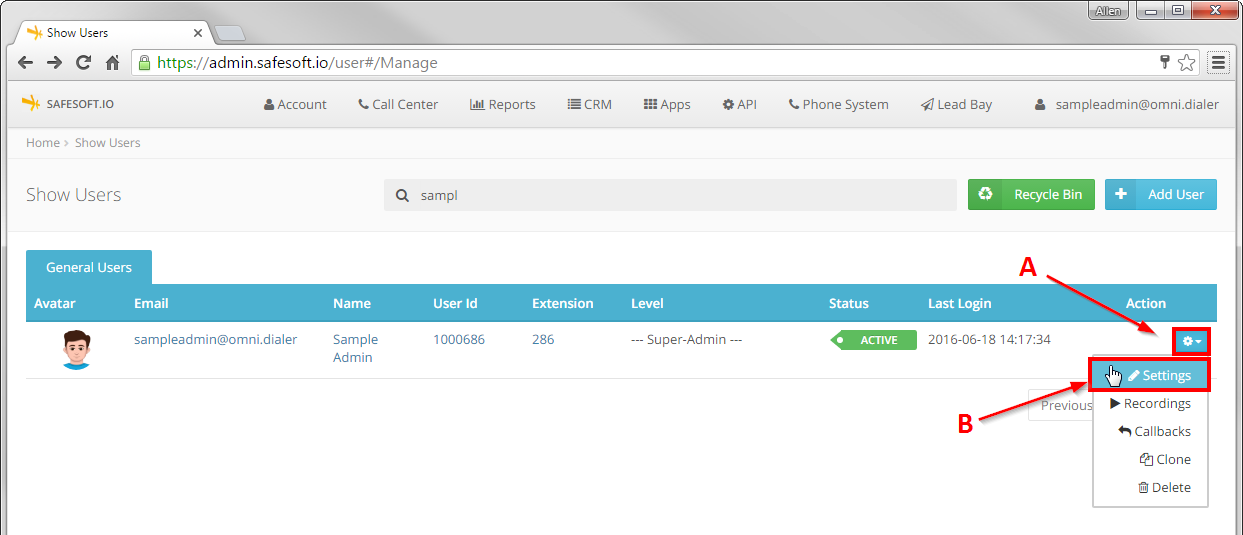Open the Reports menu
This screenshot has width=1243, height=535.
pos(503,104)
